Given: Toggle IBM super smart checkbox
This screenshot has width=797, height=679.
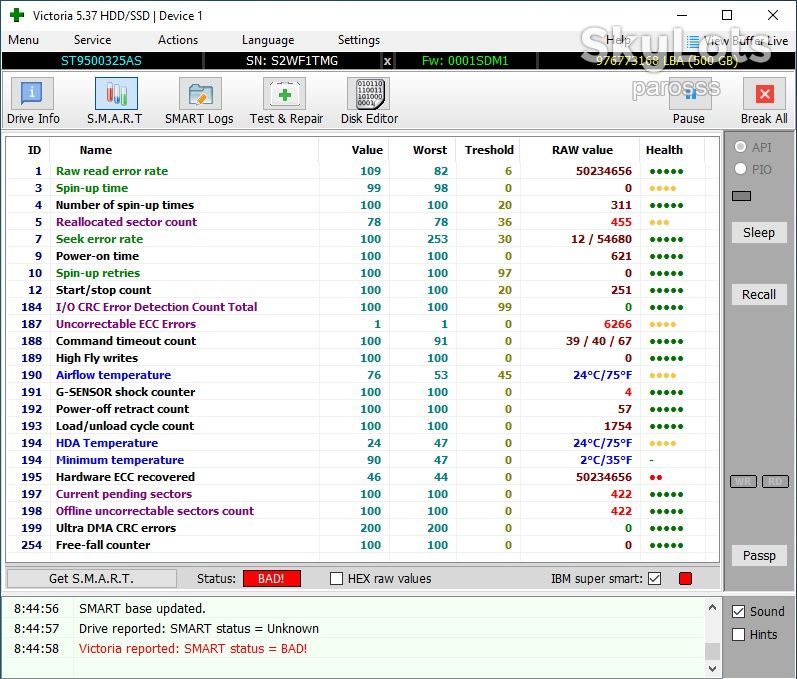Looking at the screenshot, I should pyautogui.click(x=655, y=578).
